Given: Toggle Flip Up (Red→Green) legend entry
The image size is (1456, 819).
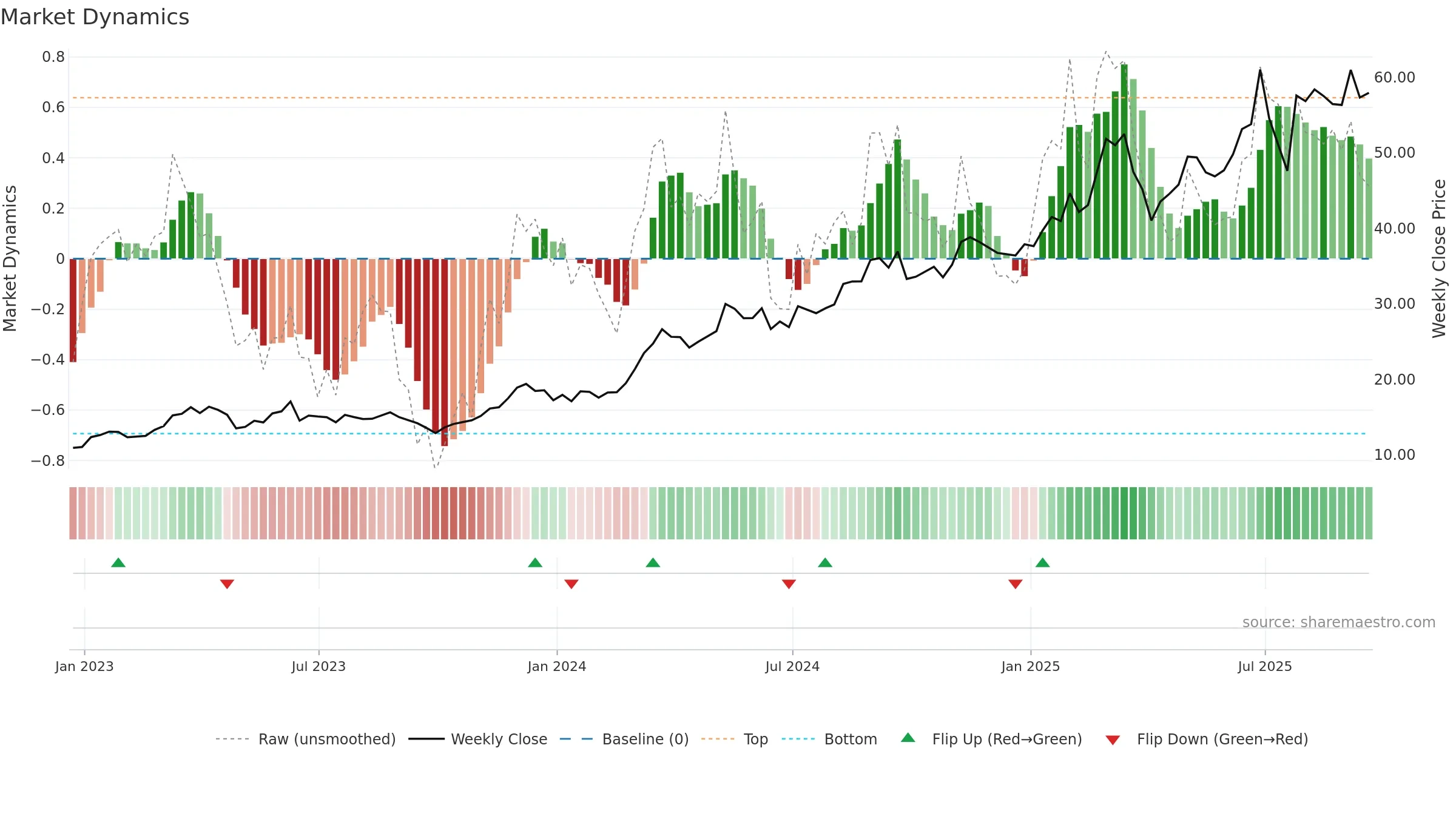Looking at the screenshot, I should click(x=991, y=739).
